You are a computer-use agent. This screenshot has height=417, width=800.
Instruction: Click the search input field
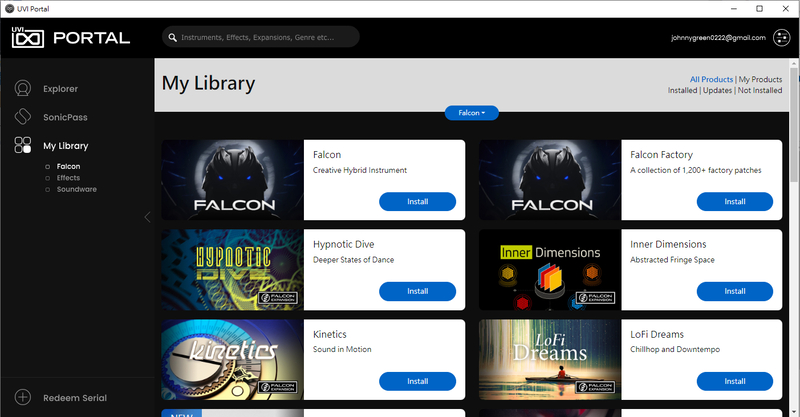(x=261, y=37)
